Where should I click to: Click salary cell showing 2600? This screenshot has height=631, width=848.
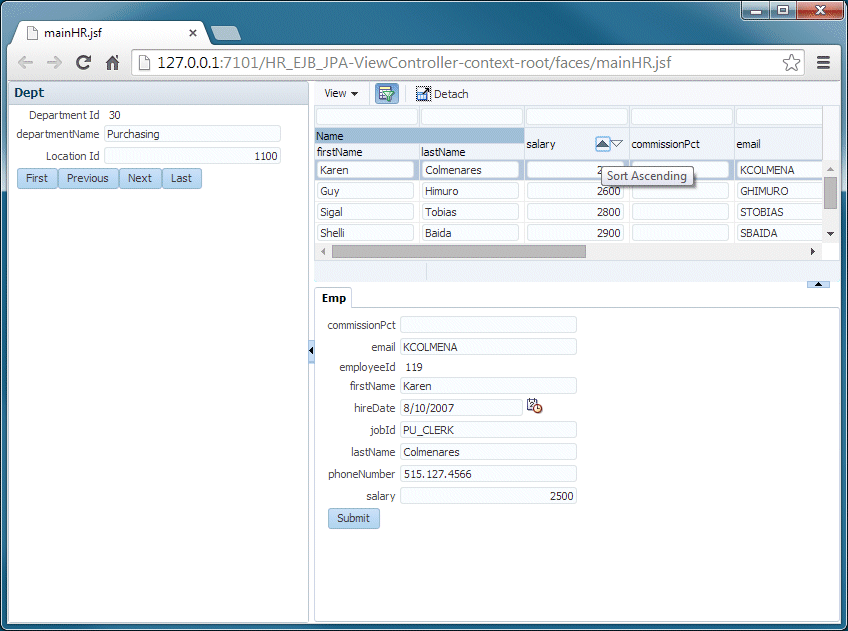tap(575, 191)
